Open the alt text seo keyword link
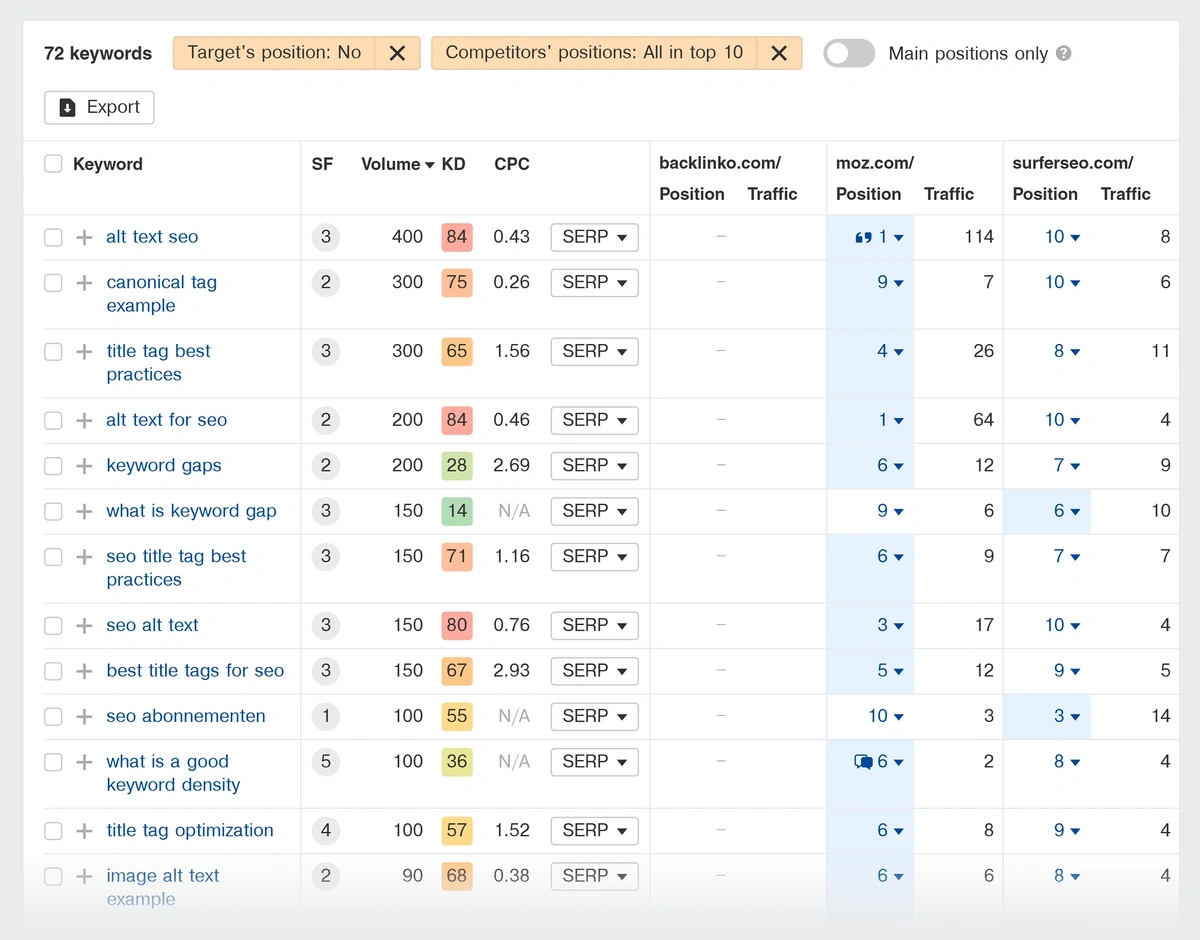Screen dimensions: 1200x940 click(x=152, y=237)
